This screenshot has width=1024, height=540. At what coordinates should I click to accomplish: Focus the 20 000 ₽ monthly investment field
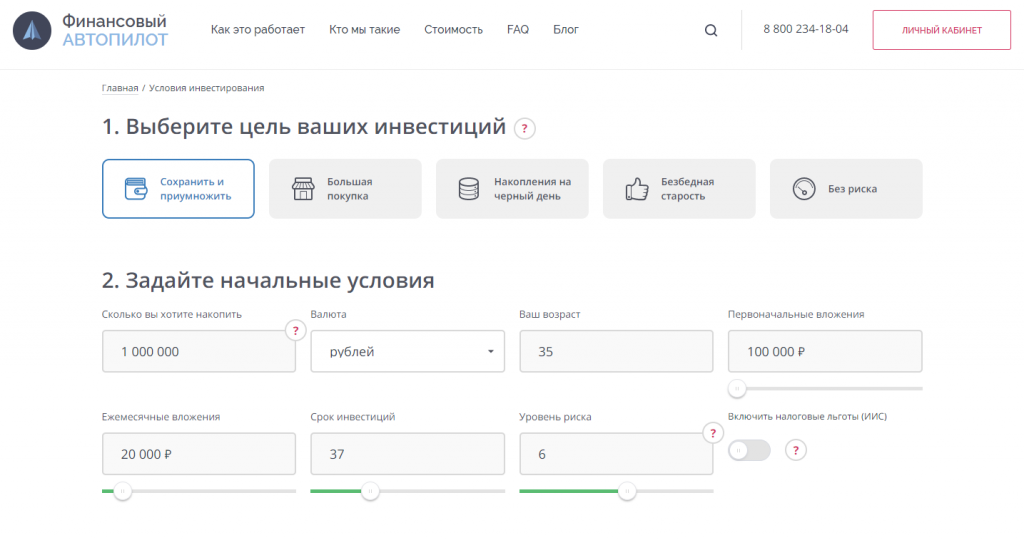click(x=199, y=454)
